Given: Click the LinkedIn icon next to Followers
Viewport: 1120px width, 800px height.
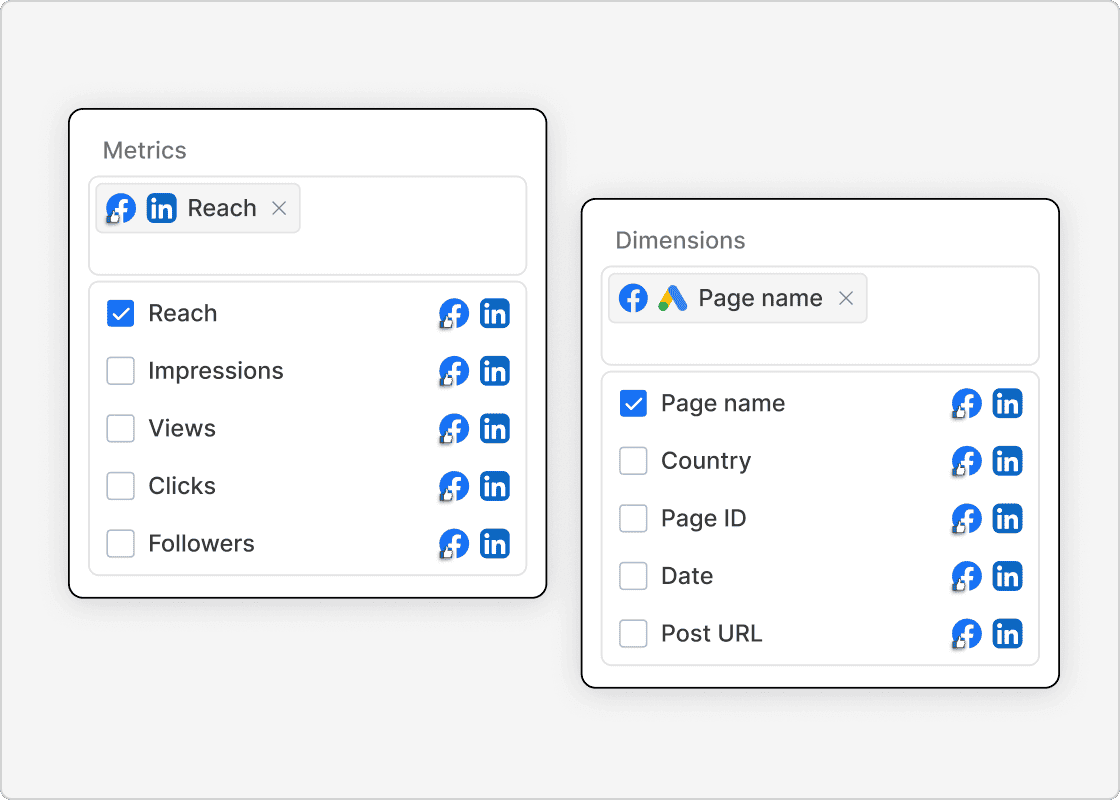Looking at the screenshot, I should point(495,544).
